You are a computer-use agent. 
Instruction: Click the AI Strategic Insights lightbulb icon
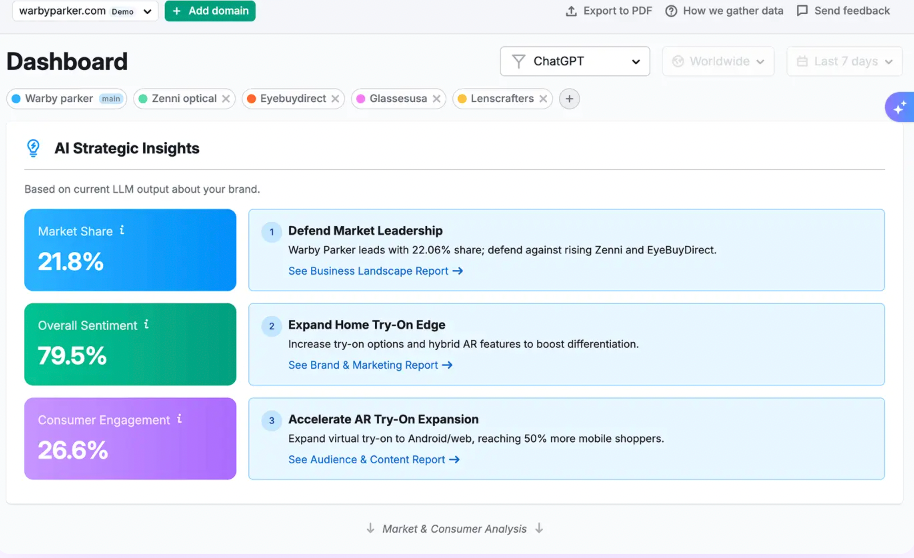coord(34,148)
